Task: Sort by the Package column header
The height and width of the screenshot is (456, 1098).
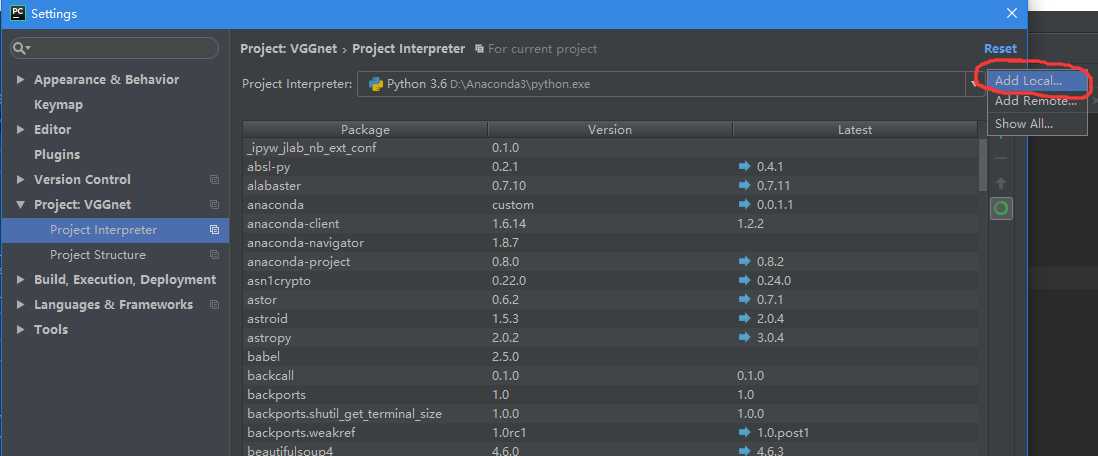Action: coord(365,130)
